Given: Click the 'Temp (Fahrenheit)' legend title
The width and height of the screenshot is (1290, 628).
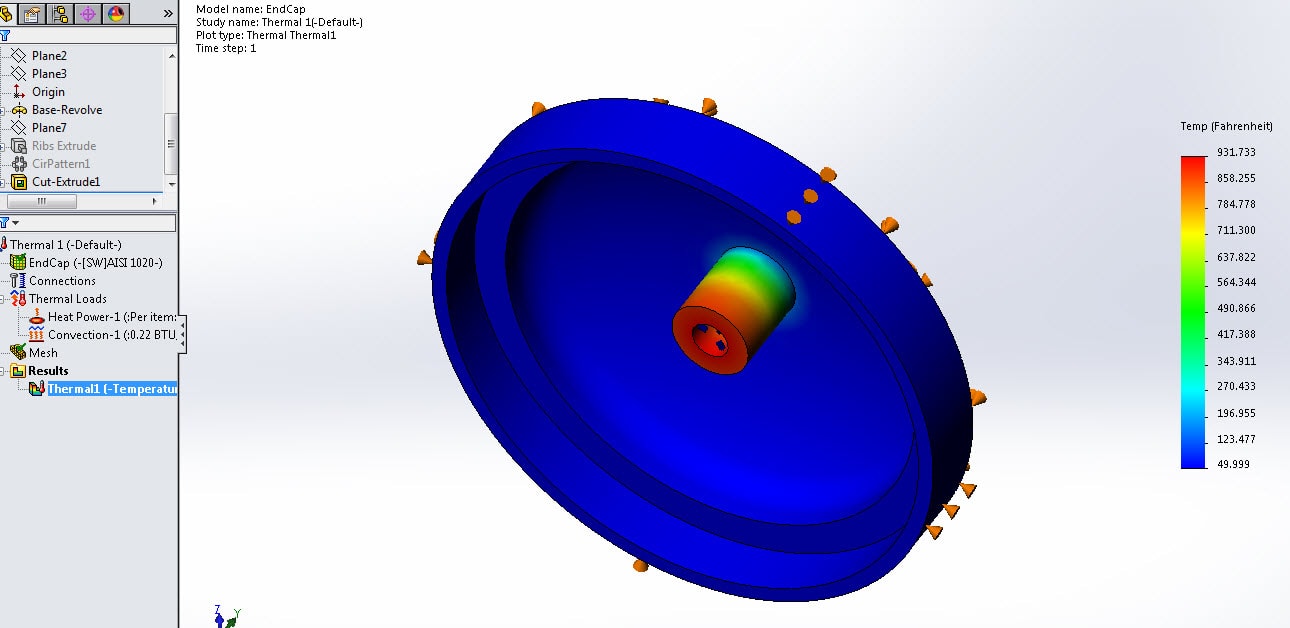Looking at the screenshot, I should click(1226, 127).
